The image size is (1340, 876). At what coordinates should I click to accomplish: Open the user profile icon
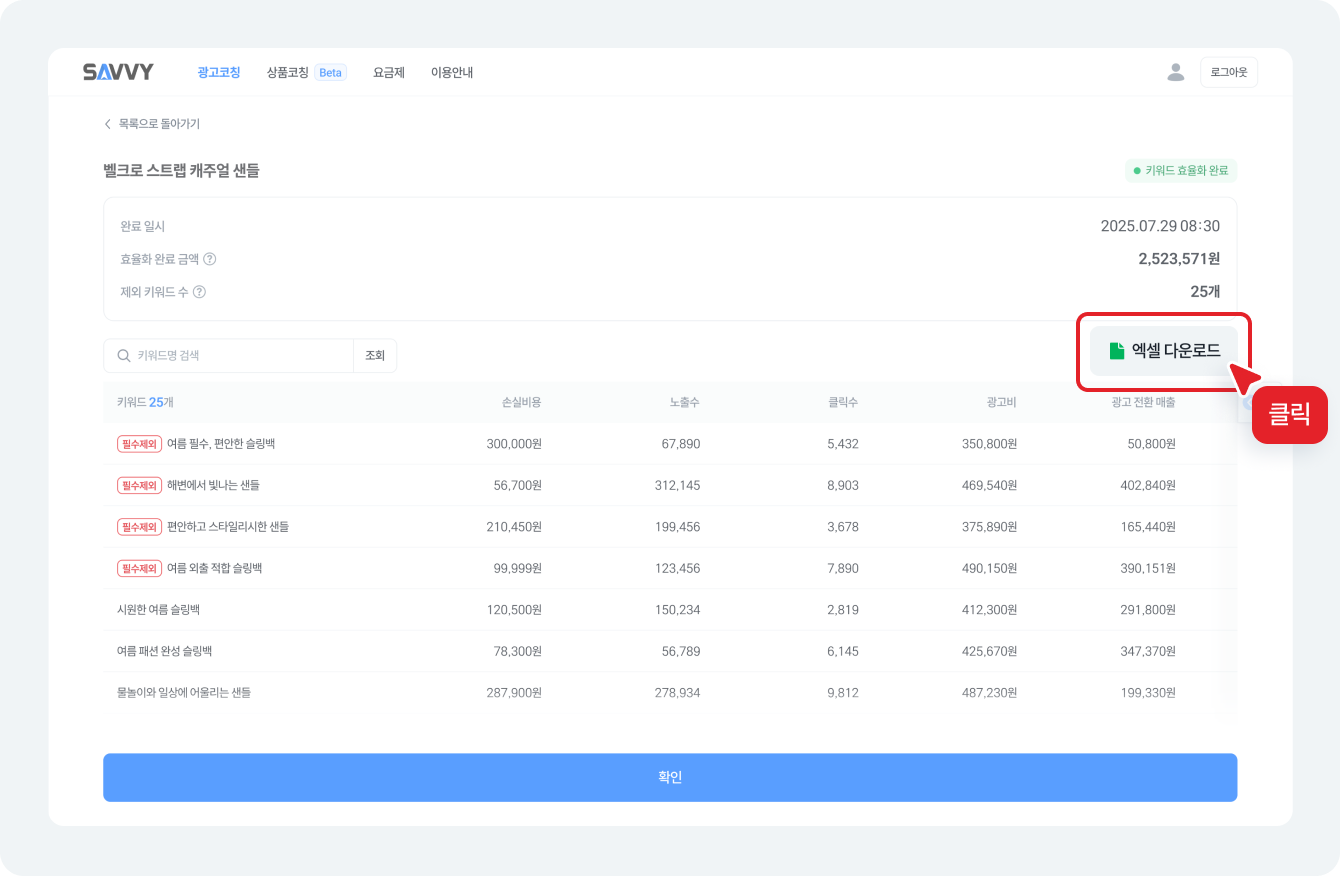click(1176, 72)
